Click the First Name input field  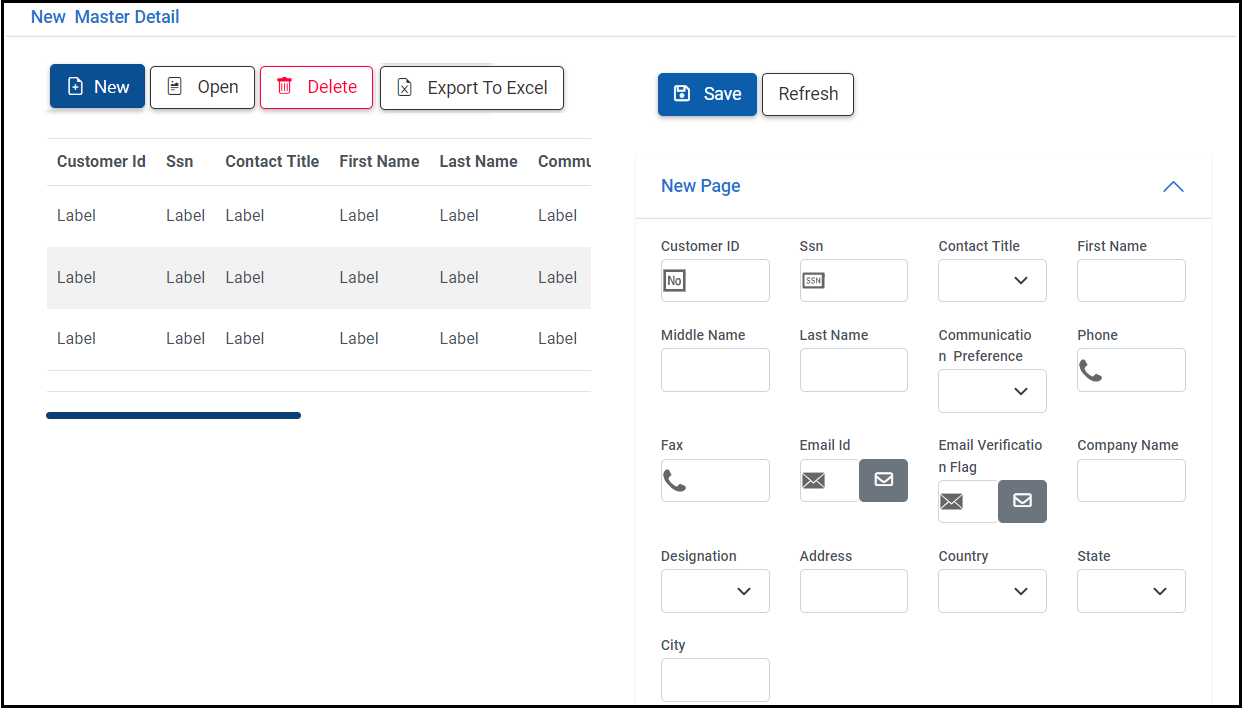click(1131, 281)
